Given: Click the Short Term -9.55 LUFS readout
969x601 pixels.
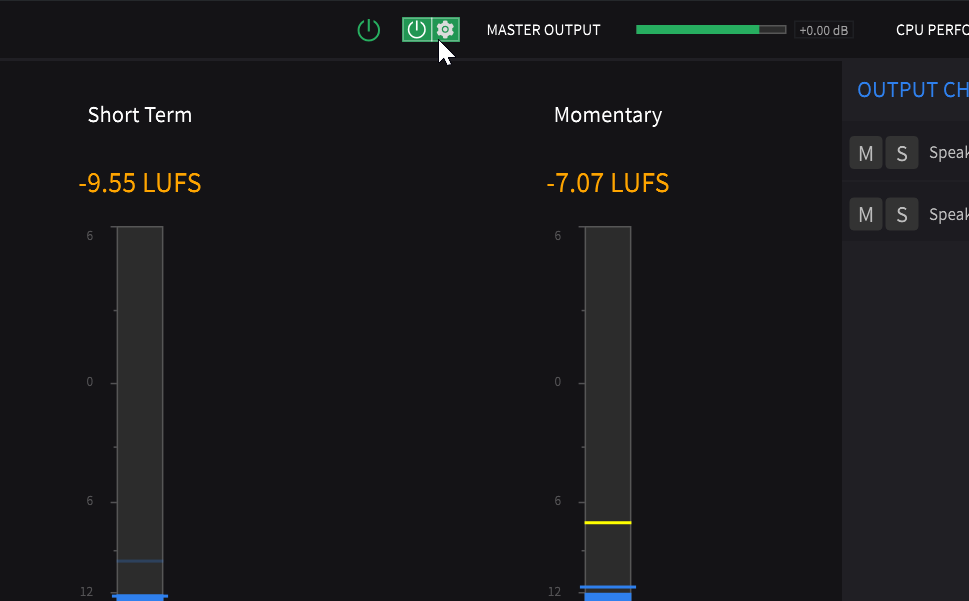Looking at the screenshot, I should tap(140, 183).
